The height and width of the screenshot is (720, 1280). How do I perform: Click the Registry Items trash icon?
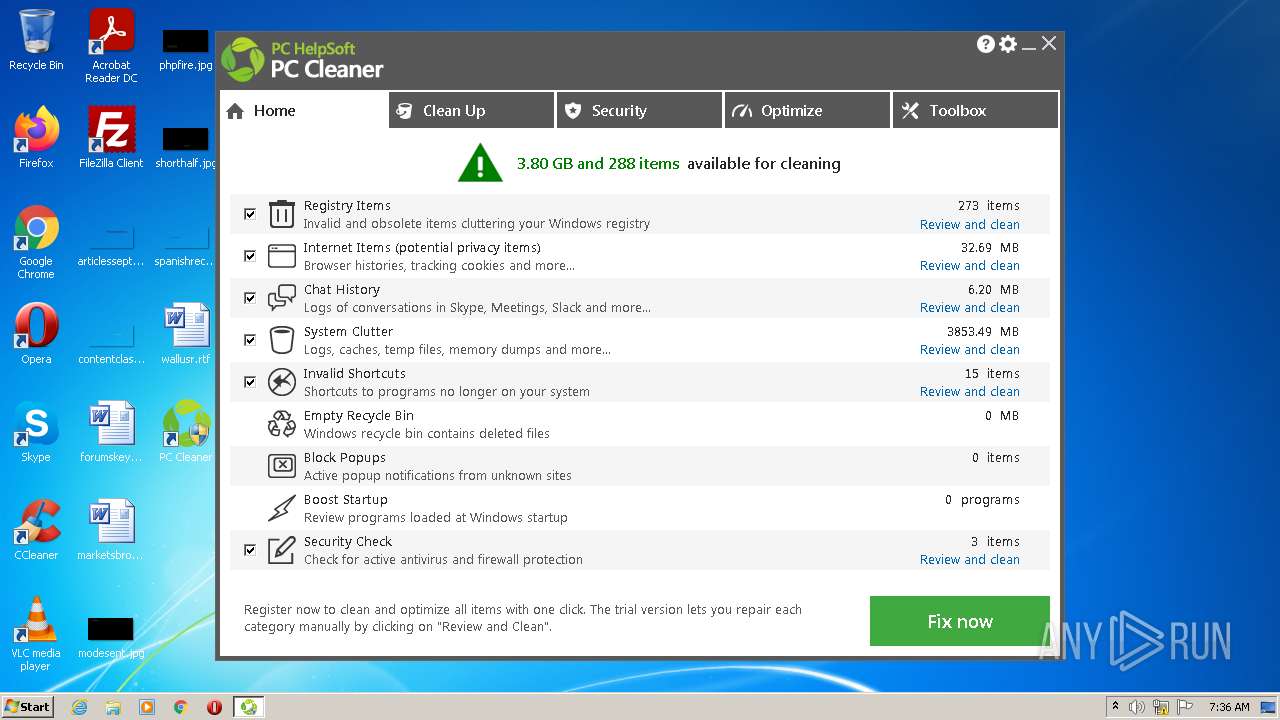(x=282, y=214)
